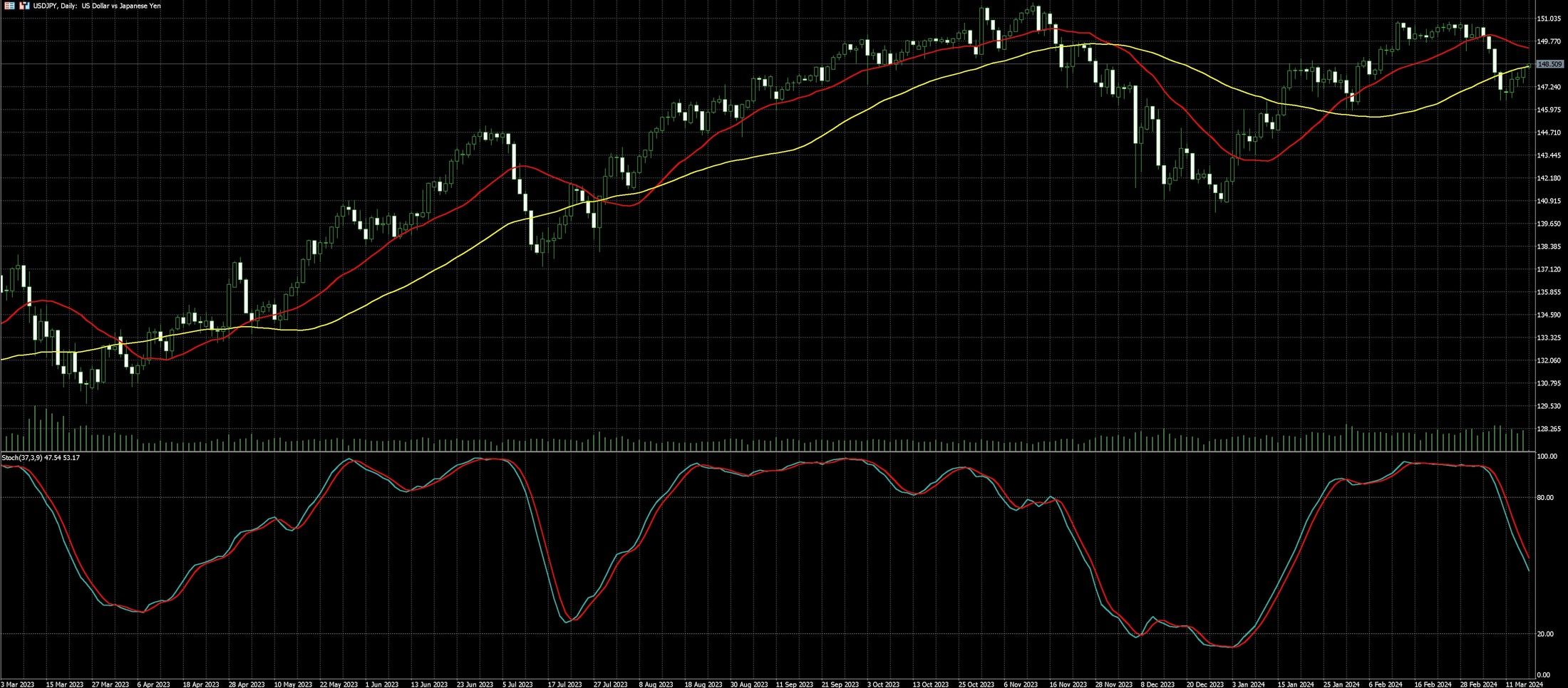Click the 128.265 price scale label

point(1549,429)
